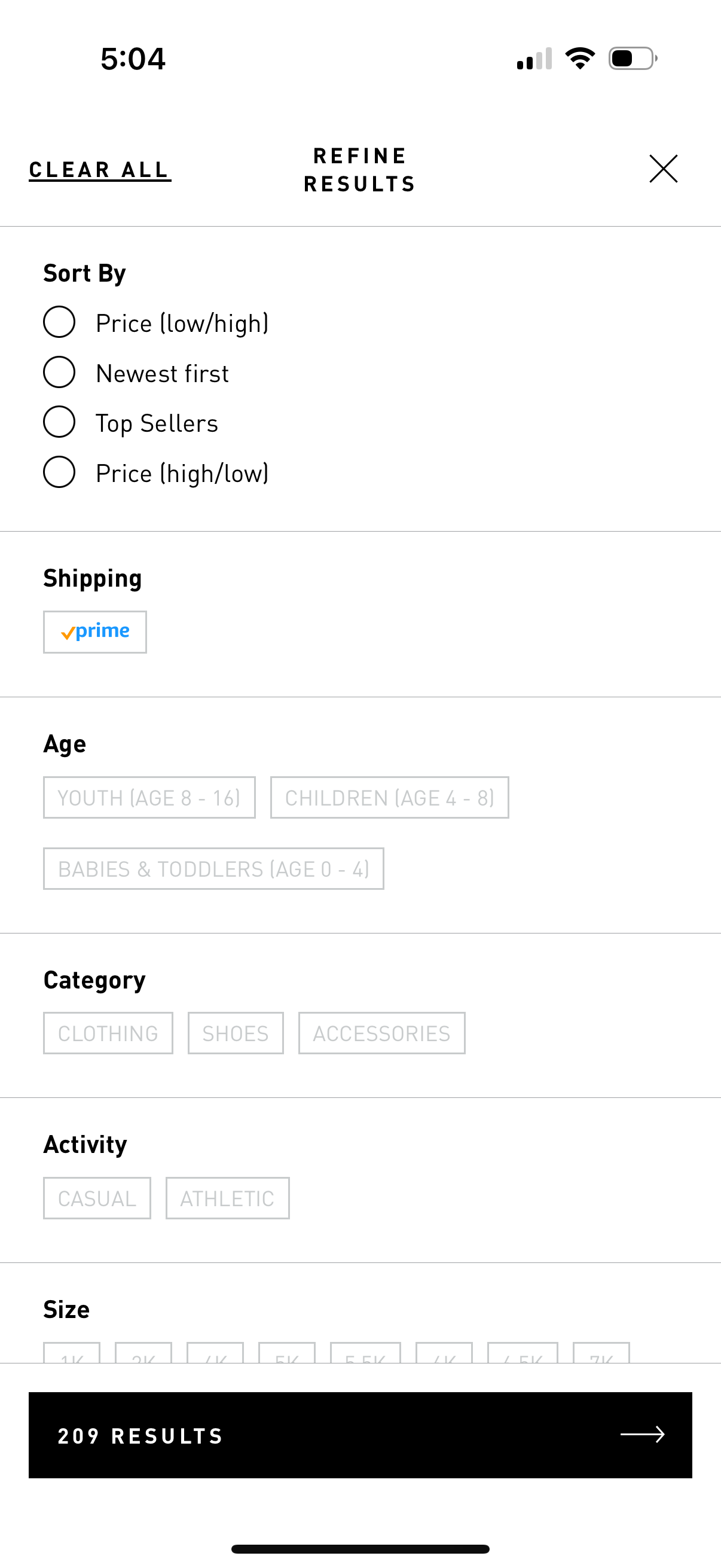Select the Clothing category
This screenshot has width=721, height=1568.
click(x=108, y=1032)
